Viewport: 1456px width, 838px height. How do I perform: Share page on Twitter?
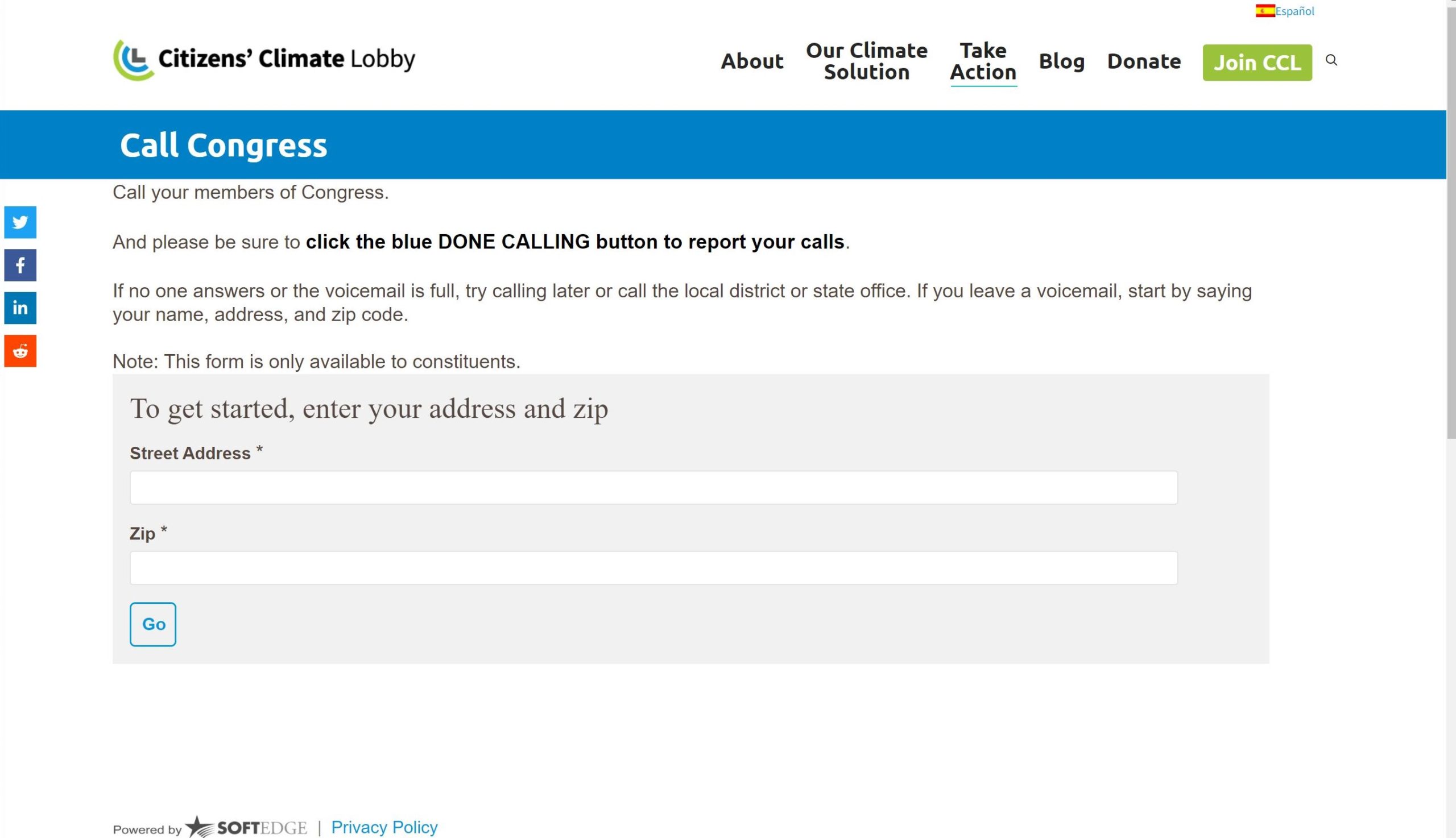20,222
